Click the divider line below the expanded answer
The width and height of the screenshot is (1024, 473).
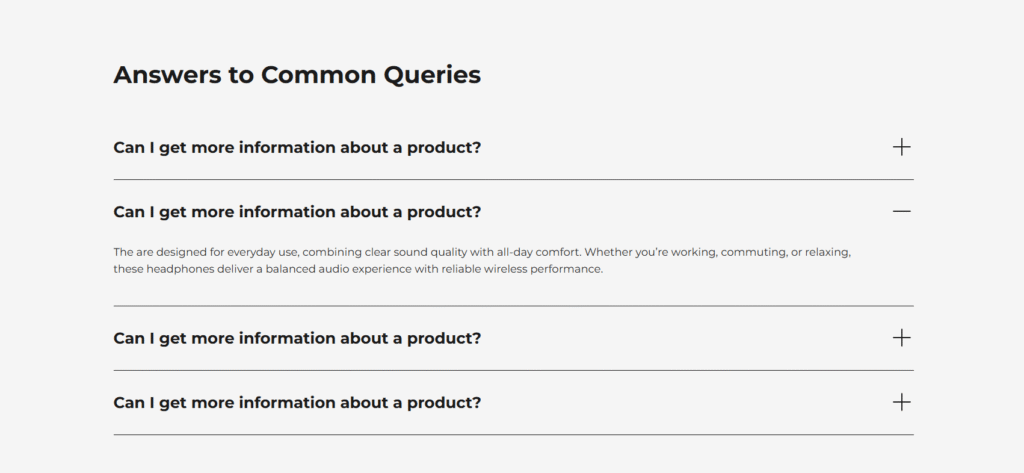(x=513, y=306)
